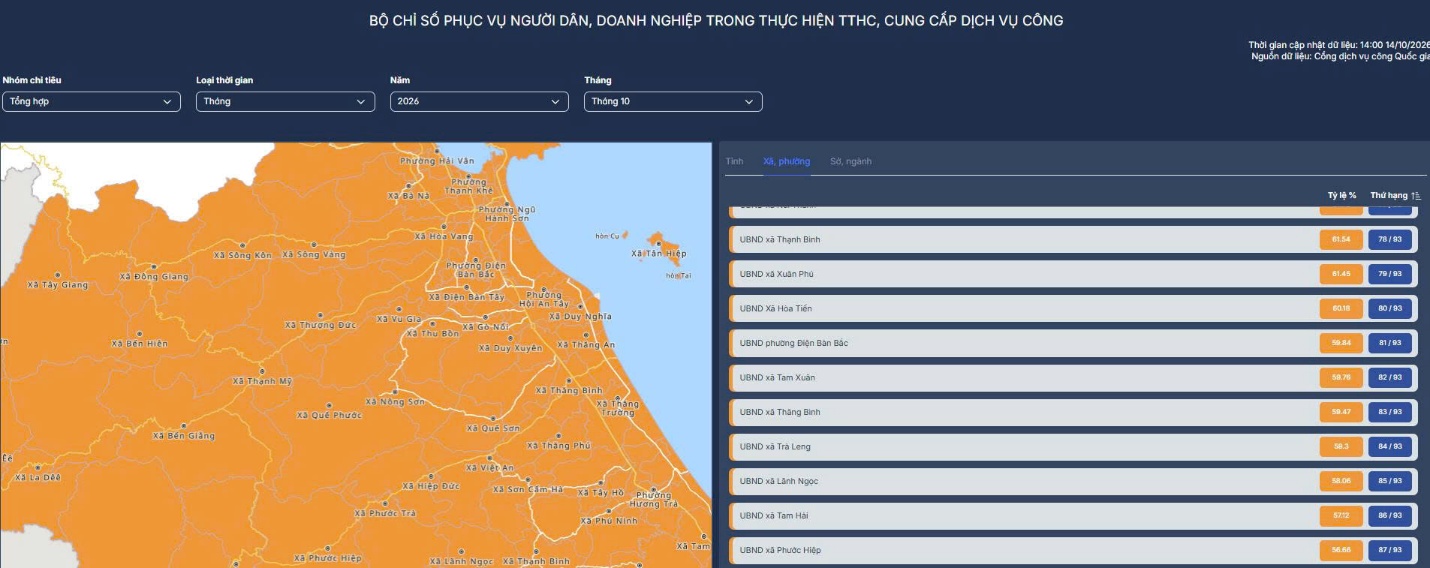1430x568 pixels.
Task: Click Xã Tân Hiệp island on the map
Action: coord(660,254)
